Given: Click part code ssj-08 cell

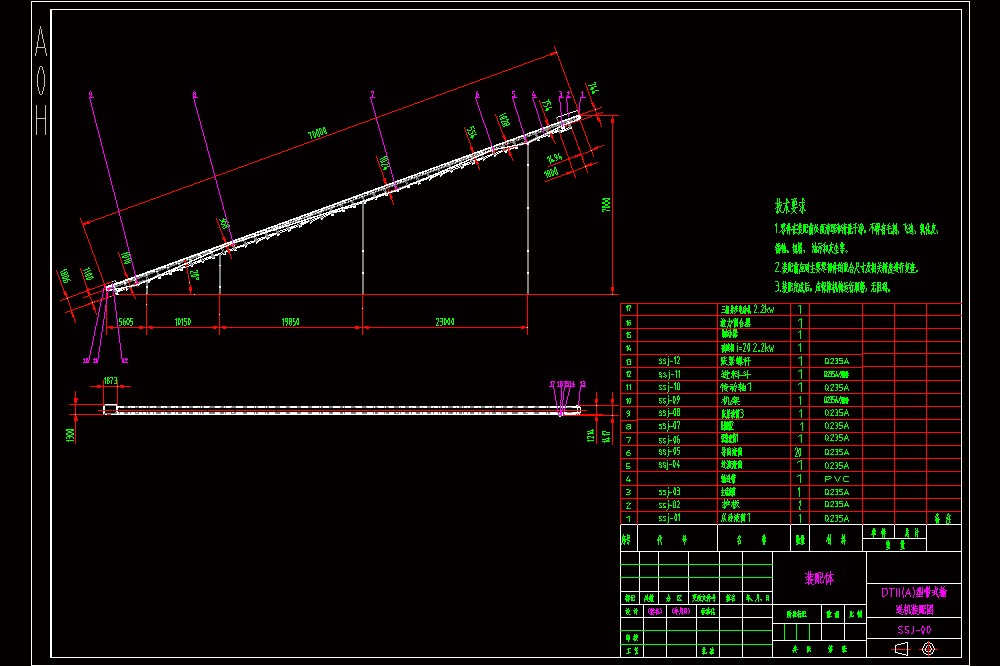Looking at the screenshot, I should [669, 413].
